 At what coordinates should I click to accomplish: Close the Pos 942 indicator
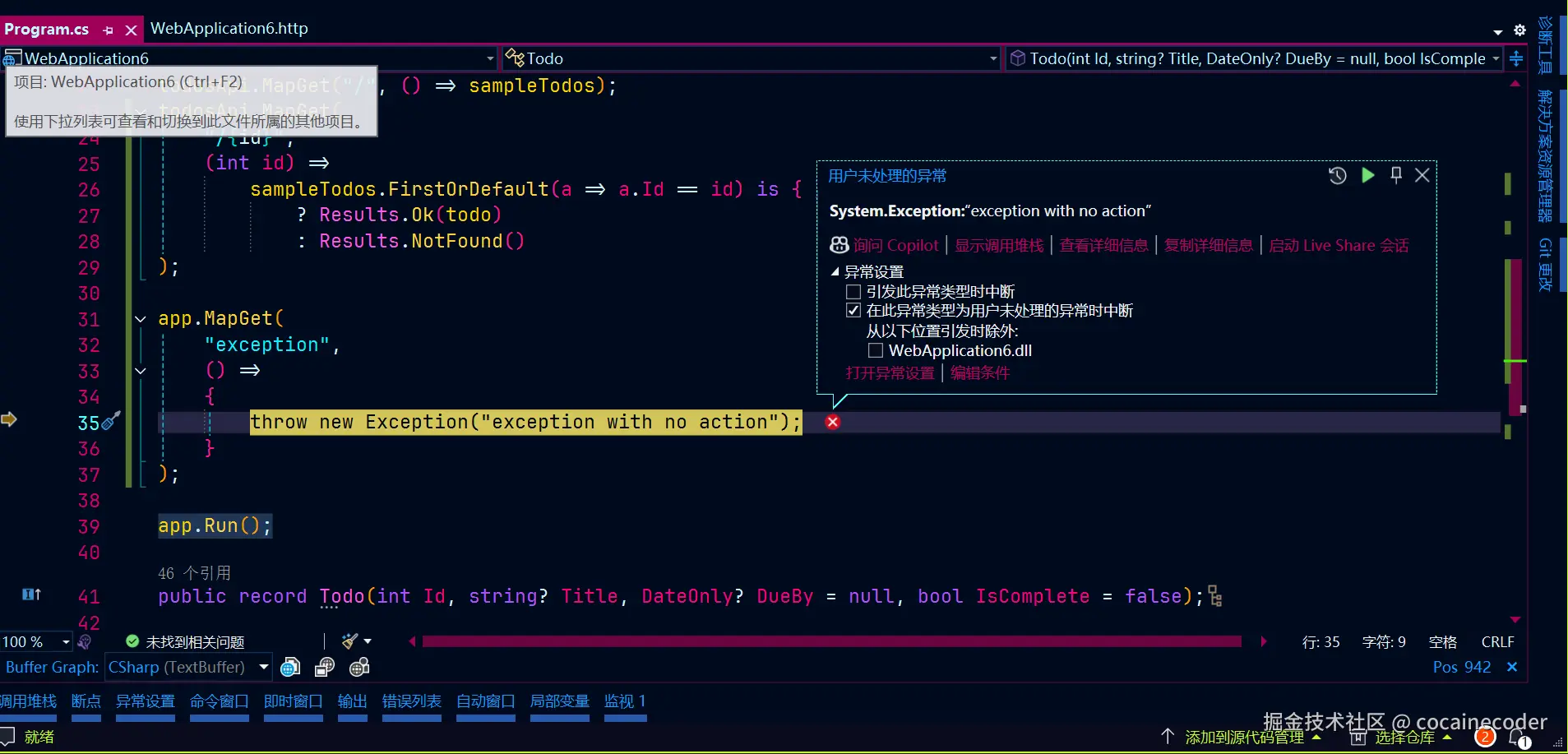click(x=1512, y=667)
